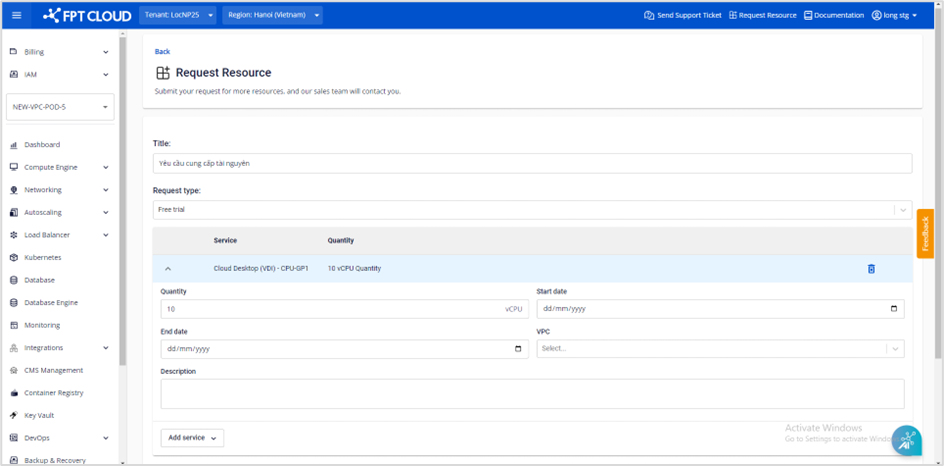
Task: Open the Region Hanoi dropdown
Action: tap(273, 15)
